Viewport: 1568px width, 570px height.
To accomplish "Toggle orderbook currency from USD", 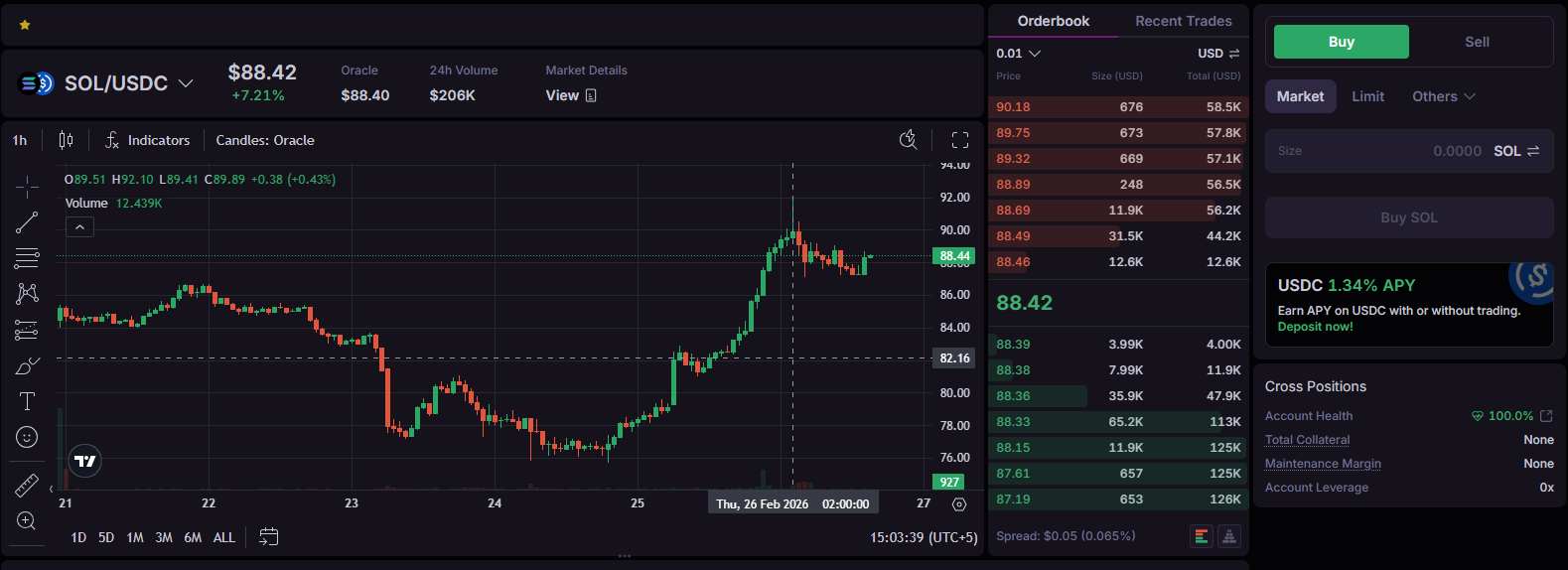I will pos(1218,54).
